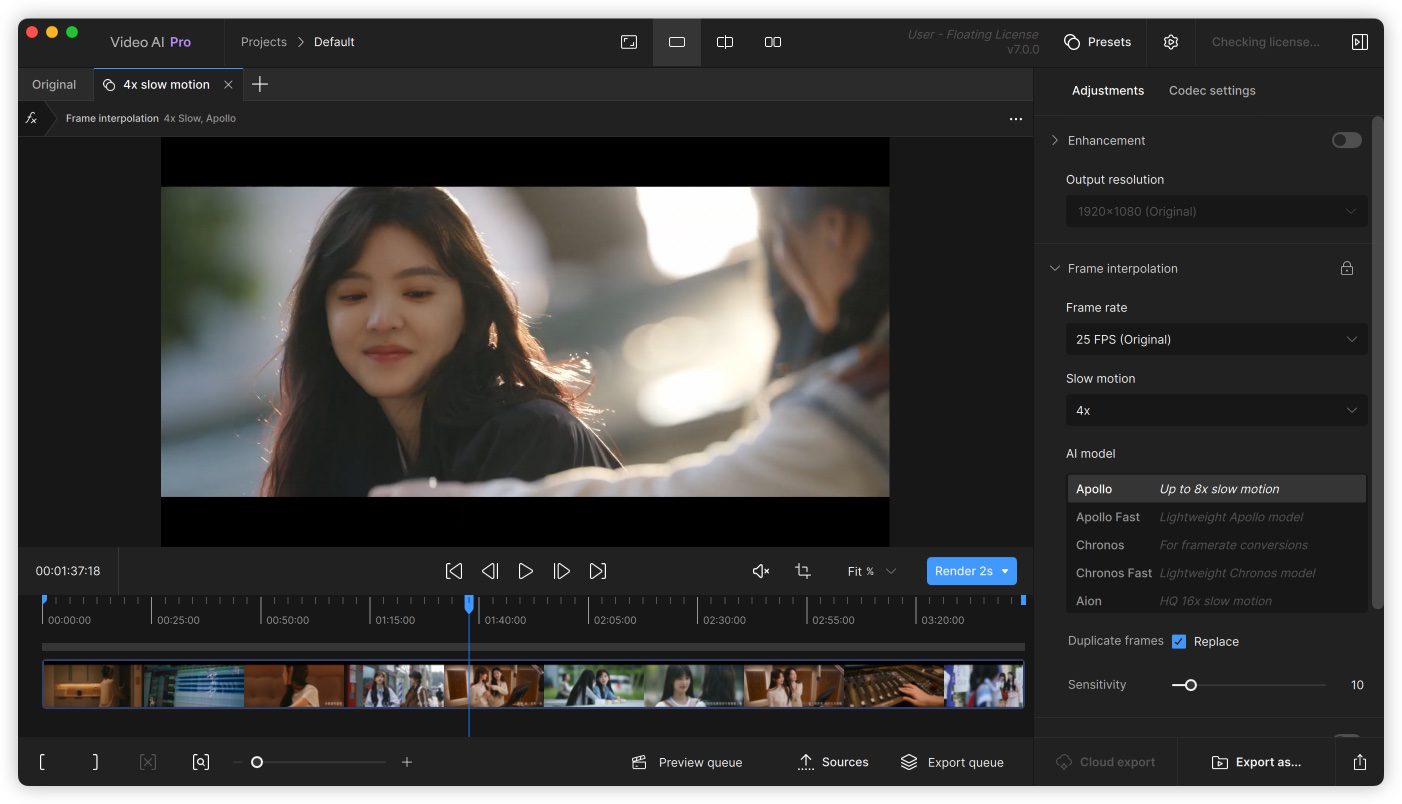The height and width of the screenshot is (804, 1402).
Task: Step back one frame
Action: (490, 571)
